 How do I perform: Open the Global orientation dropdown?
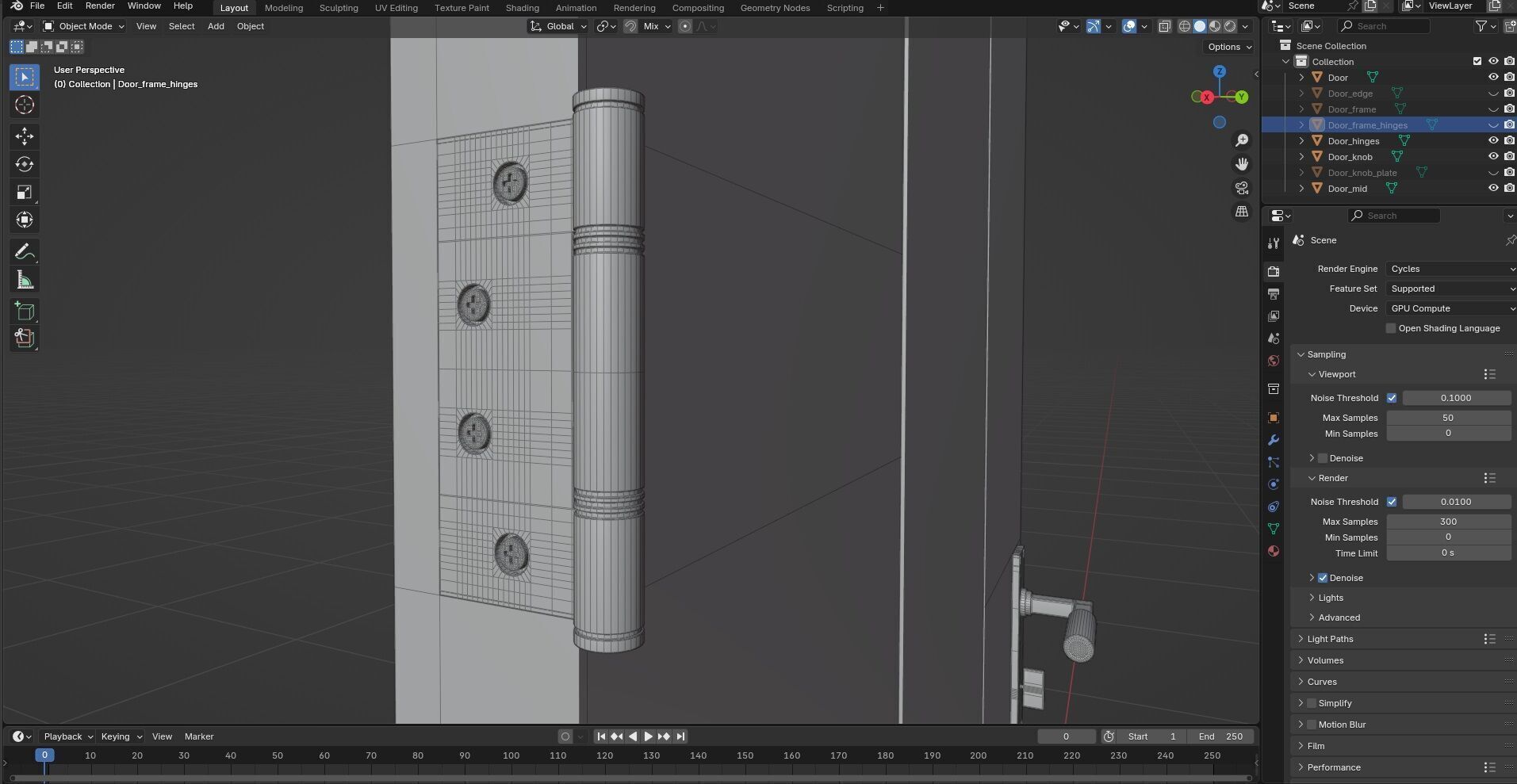559,26
